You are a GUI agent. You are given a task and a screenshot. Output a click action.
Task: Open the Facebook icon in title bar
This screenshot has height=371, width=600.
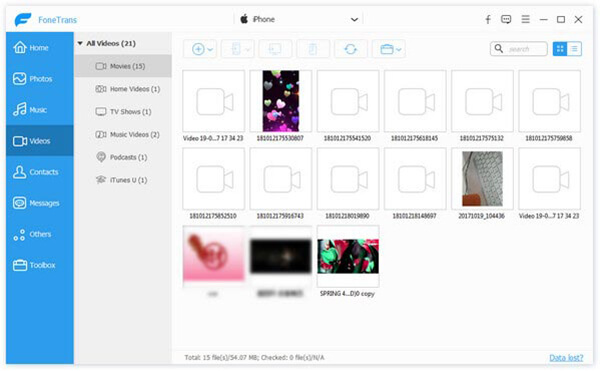pyautogui.click(x=488, y=20)
